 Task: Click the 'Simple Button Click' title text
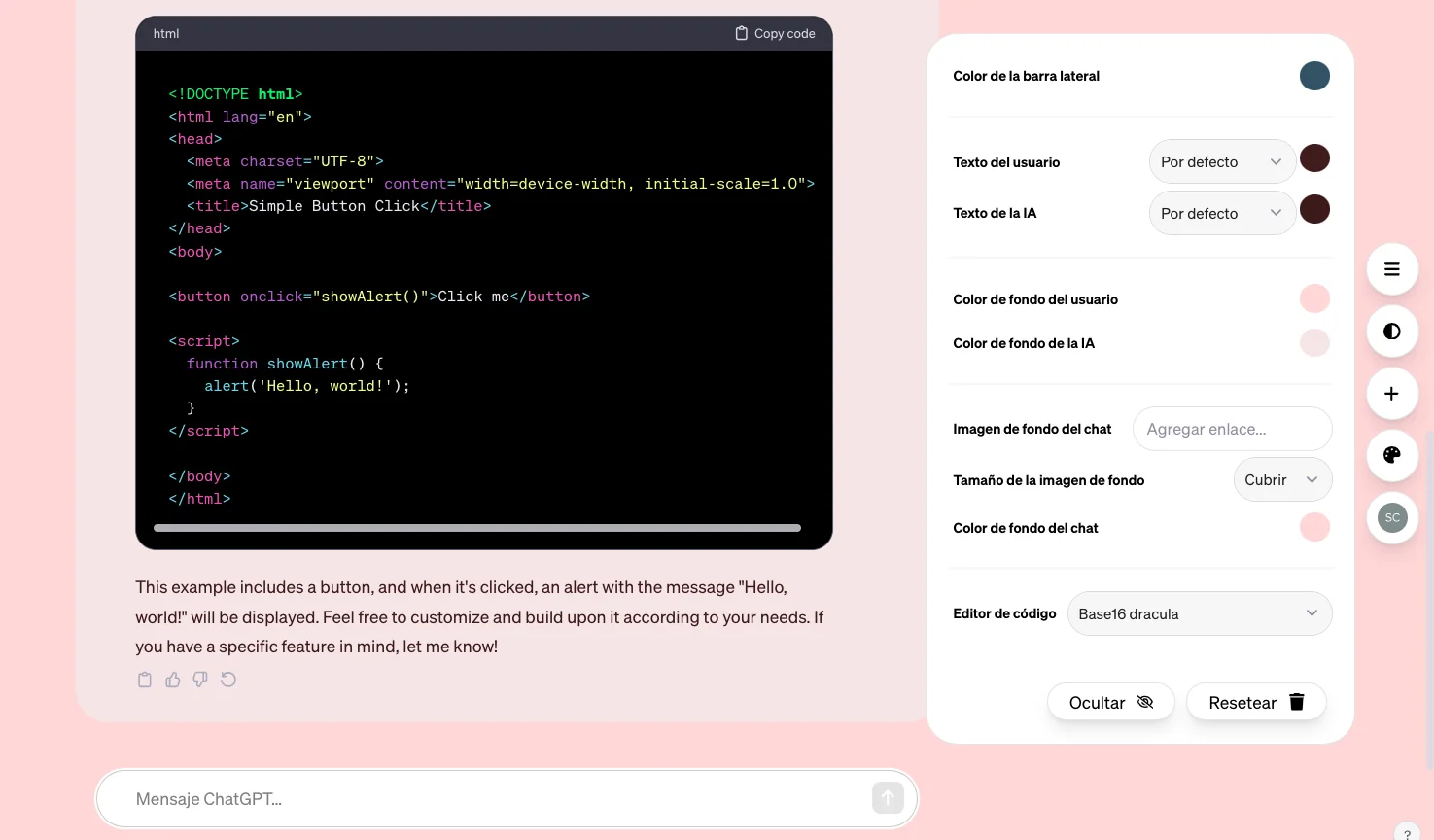(x=334, y=206)
